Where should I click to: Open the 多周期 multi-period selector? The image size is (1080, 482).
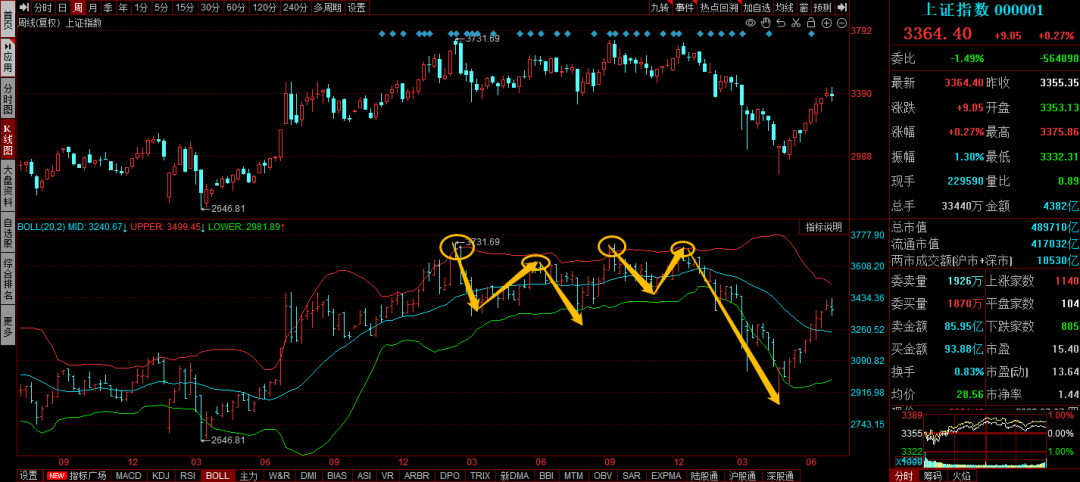pos(326,7)
